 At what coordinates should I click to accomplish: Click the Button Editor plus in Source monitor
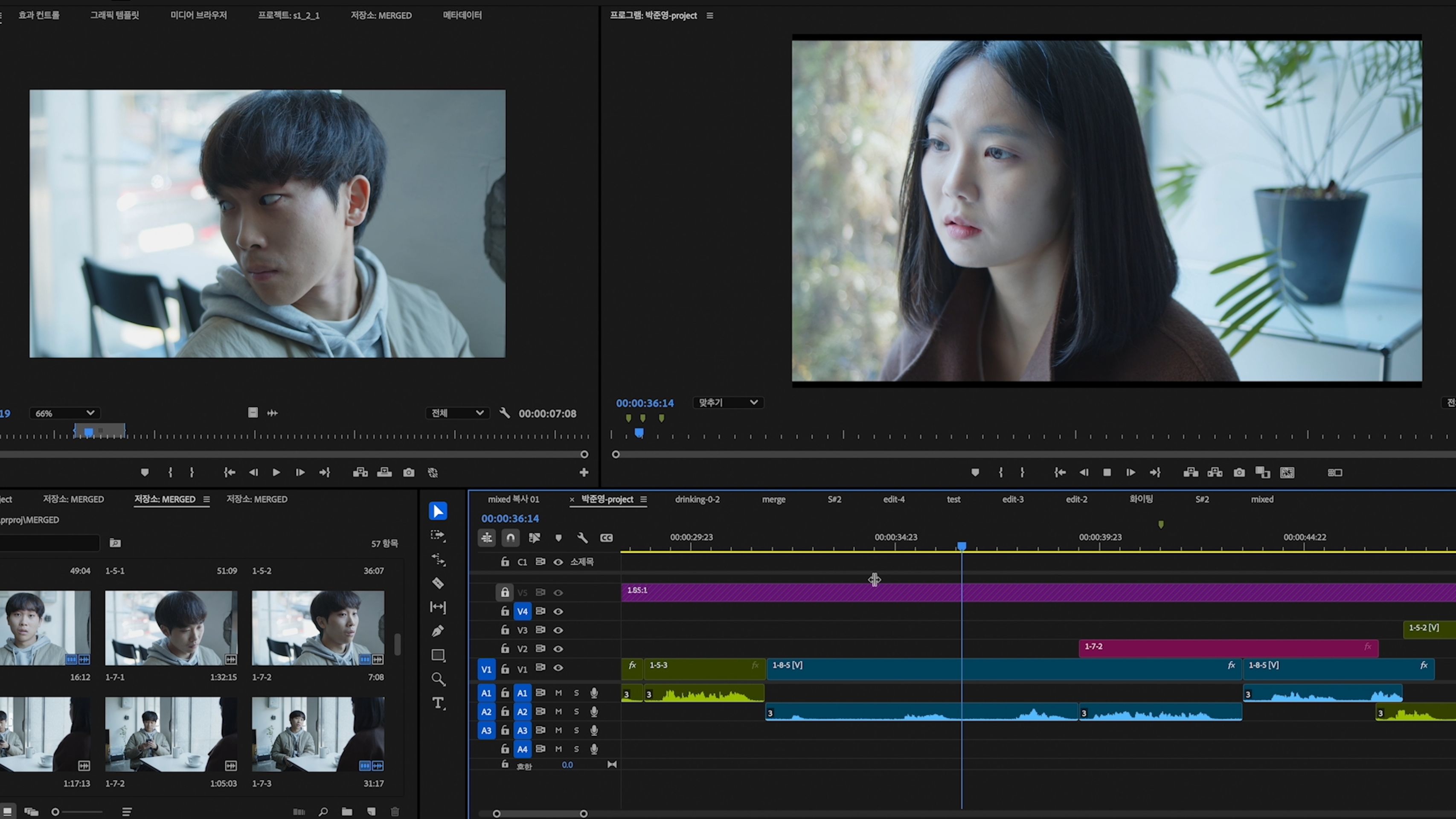(584, 473)
